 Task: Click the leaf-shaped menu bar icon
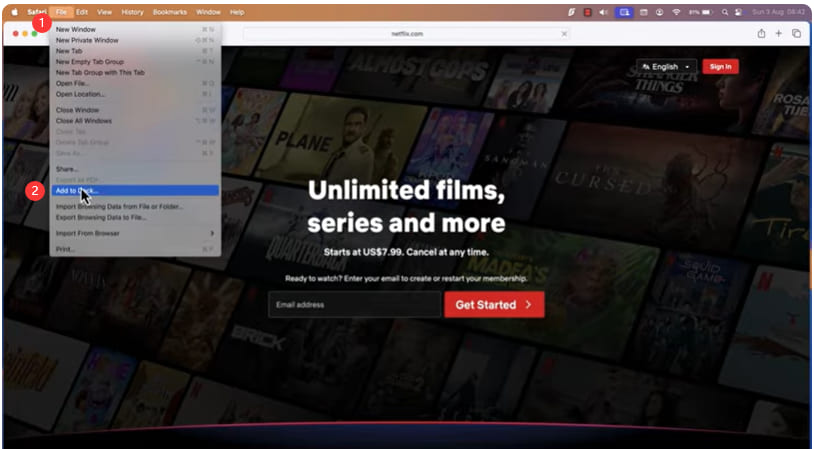click(x=572, y=12)
